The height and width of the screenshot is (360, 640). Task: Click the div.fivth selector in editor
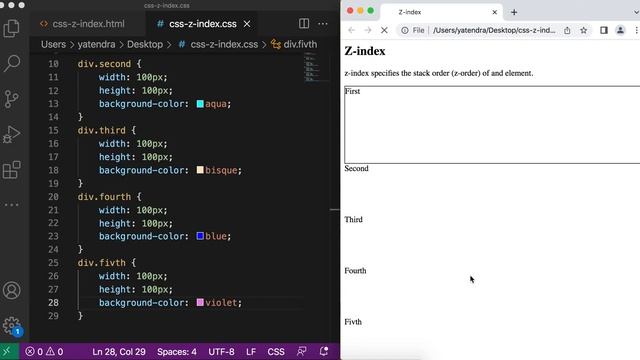[x=102, y=263]
